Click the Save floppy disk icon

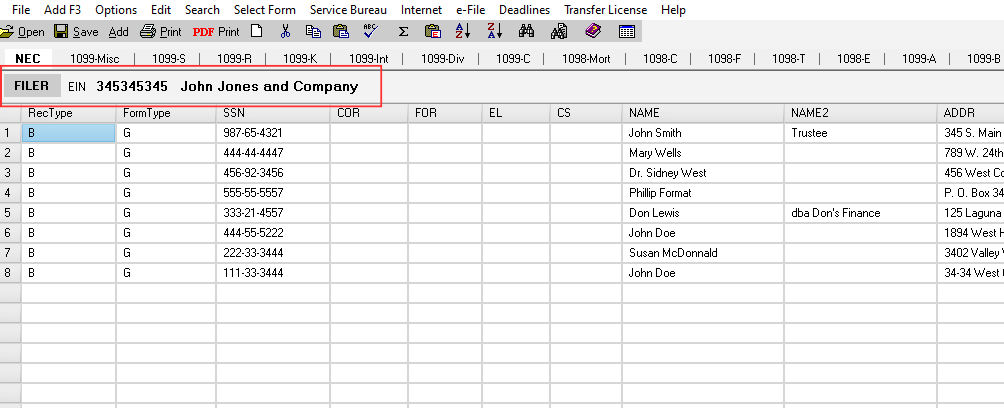coord(60,32)
